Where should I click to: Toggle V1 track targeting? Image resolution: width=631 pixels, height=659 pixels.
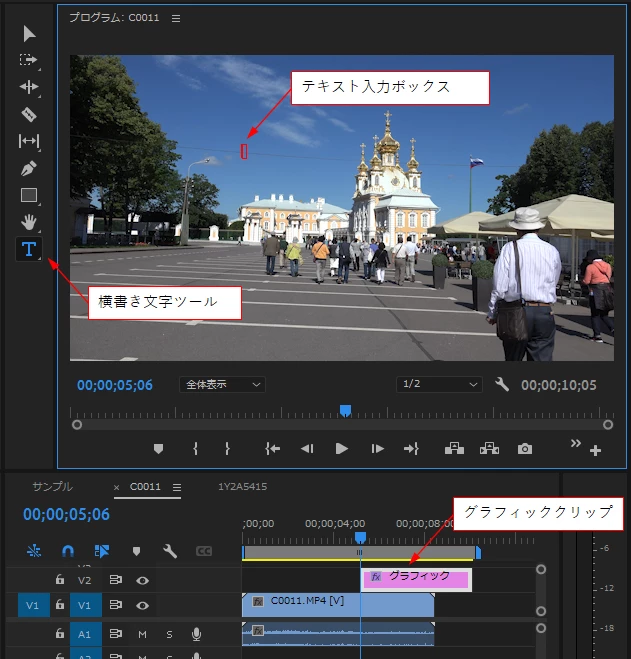[85, 605]
